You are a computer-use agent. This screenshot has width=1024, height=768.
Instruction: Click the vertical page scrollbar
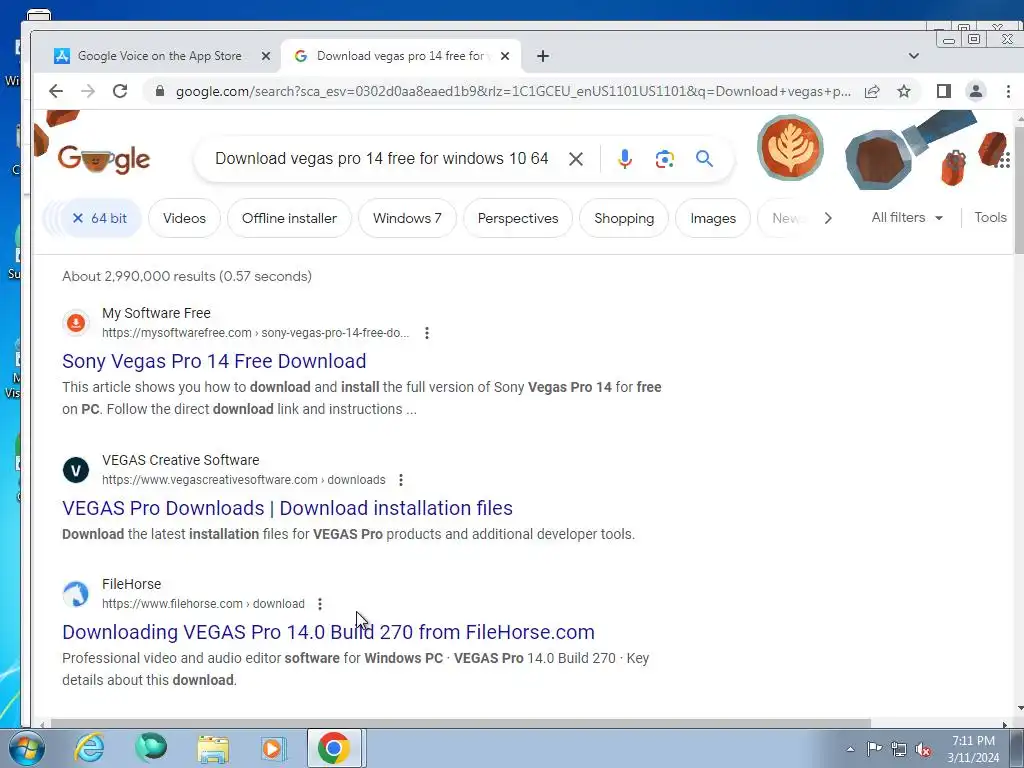pyautogui.click(x=1019, y=189)
